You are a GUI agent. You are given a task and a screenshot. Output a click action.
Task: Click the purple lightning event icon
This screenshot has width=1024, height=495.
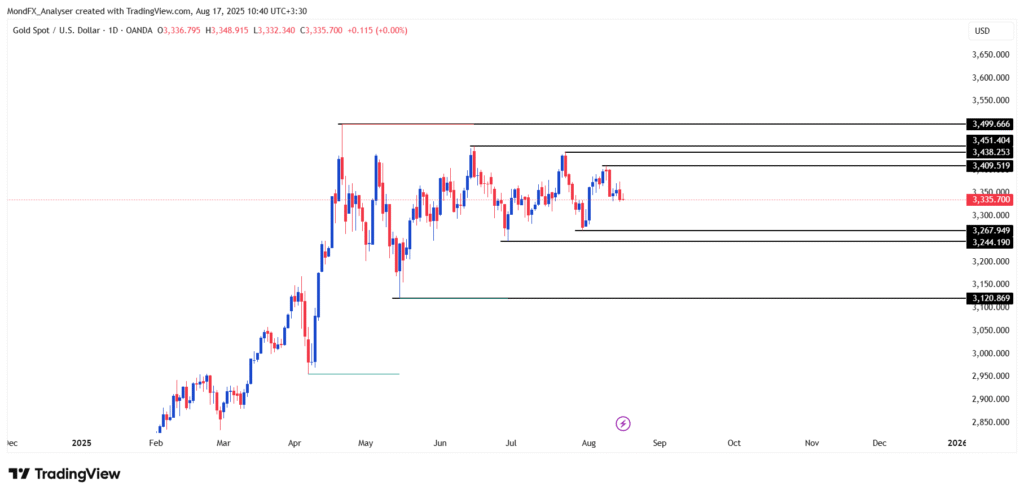pos(623,423)
